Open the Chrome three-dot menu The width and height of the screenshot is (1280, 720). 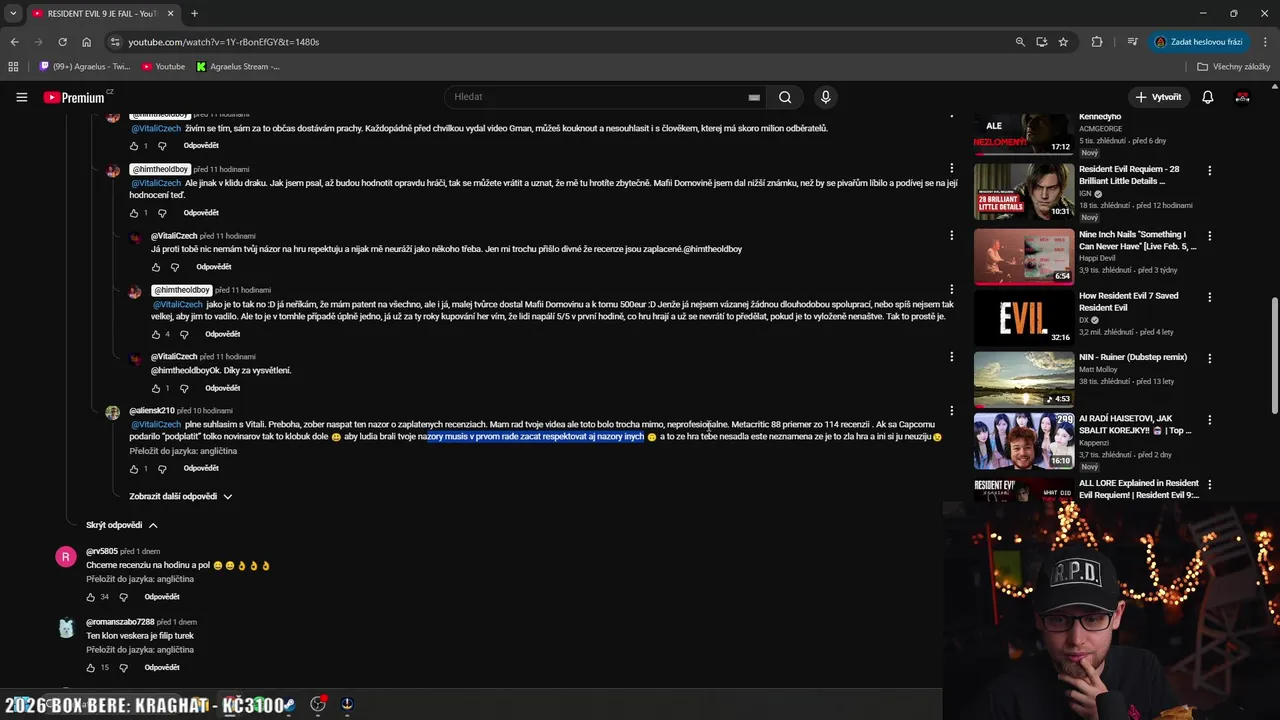click(x=1265, y=42)
